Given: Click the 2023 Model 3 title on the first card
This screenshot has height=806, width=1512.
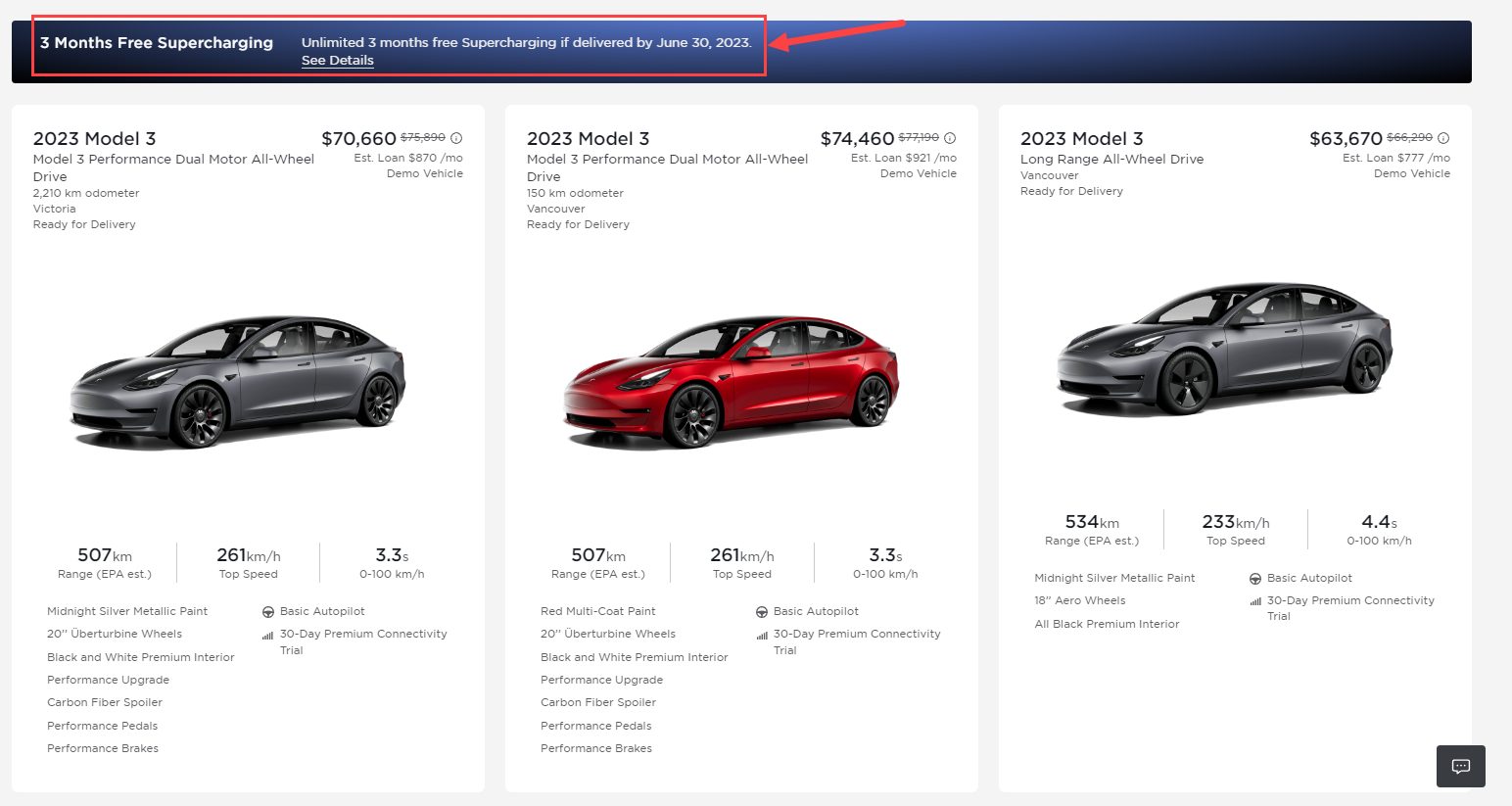Looking at the screenshot, I should pyautogui.click(x=94, y=138).
